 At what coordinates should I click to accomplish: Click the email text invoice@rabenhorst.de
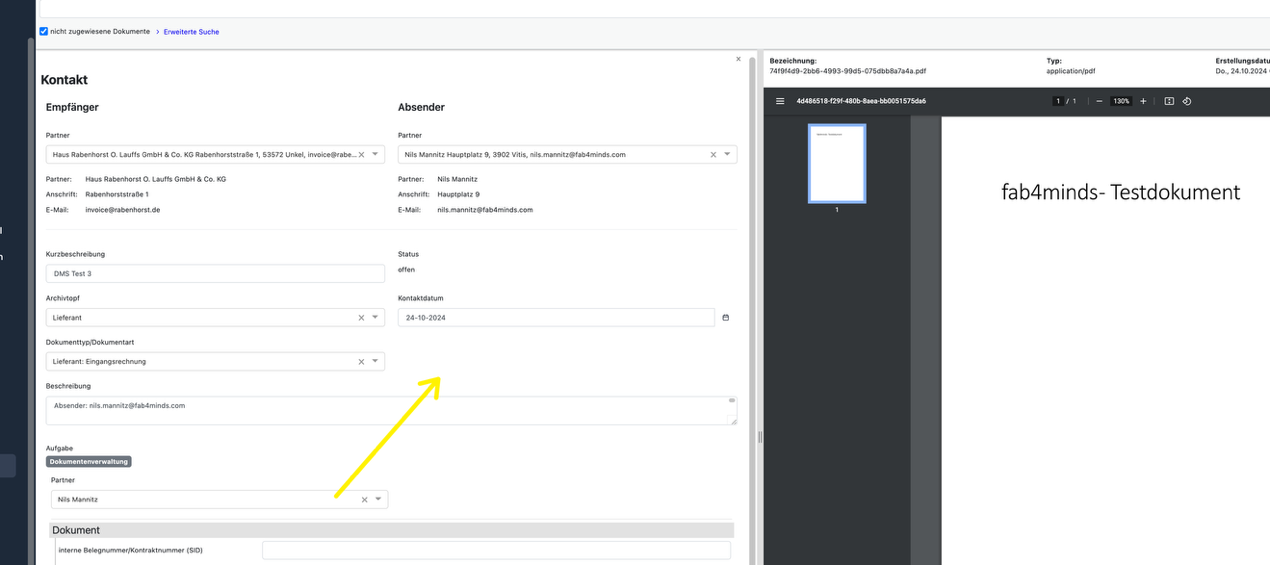(x=123, y=210)
